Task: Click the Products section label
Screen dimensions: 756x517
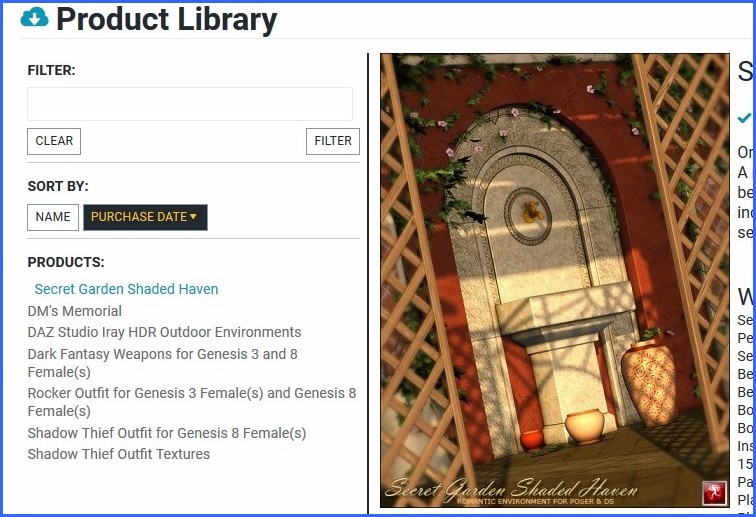Action: (x=66, y=262)
